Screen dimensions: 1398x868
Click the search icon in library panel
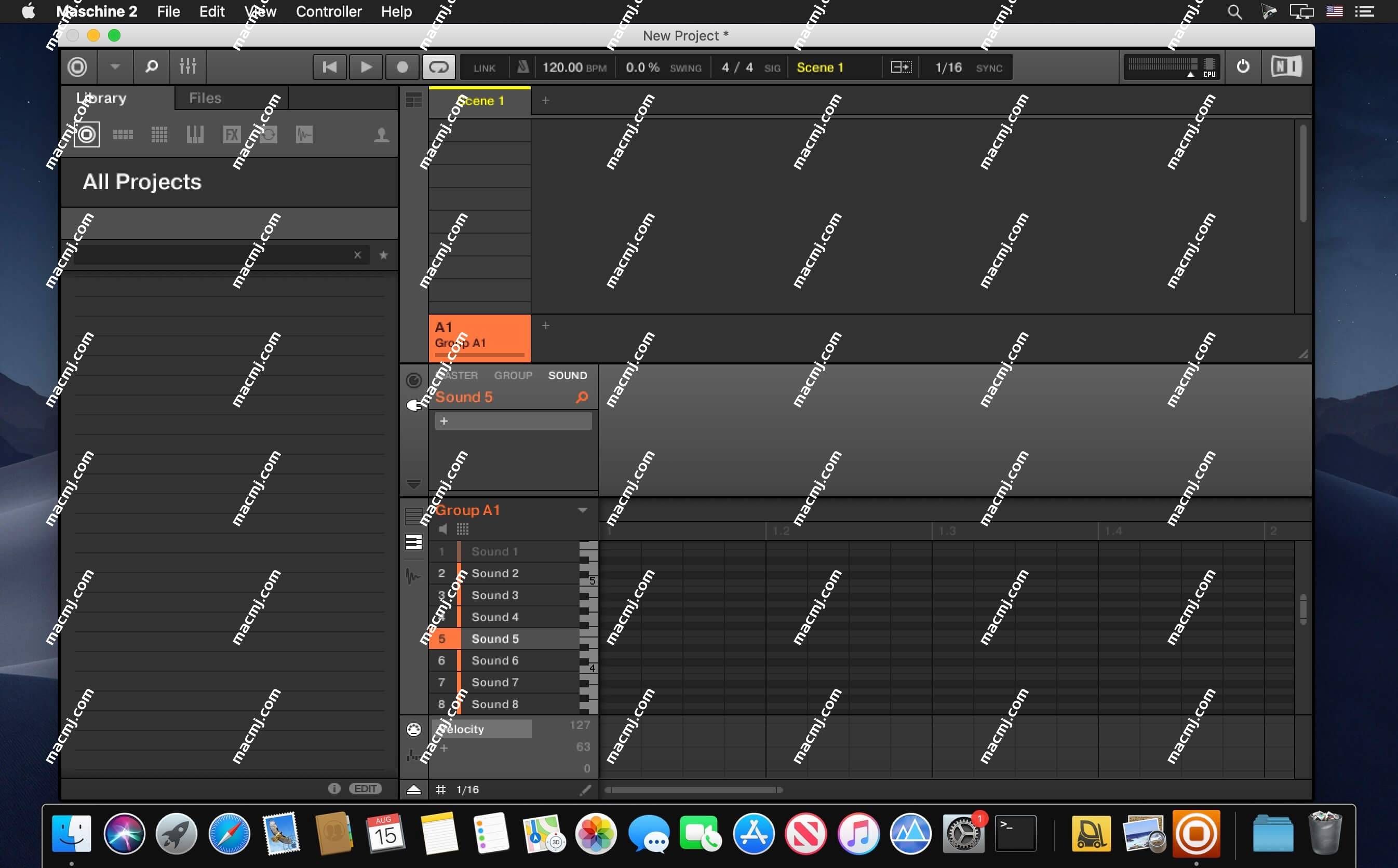[x=152, y=67]
